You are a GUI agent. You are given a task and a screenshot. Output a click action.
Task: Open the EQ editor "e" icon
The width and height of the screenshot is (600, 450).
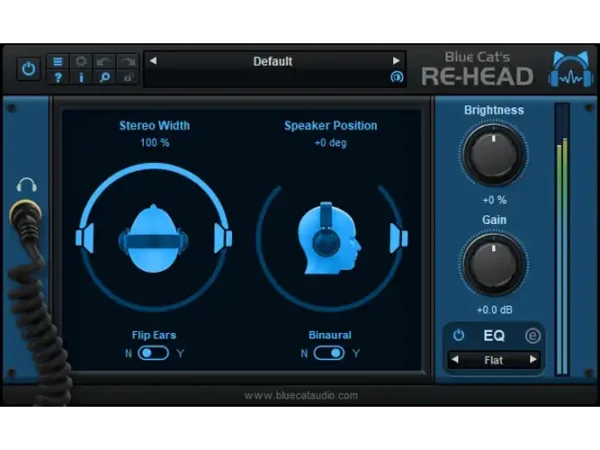[x=532, y=336]
